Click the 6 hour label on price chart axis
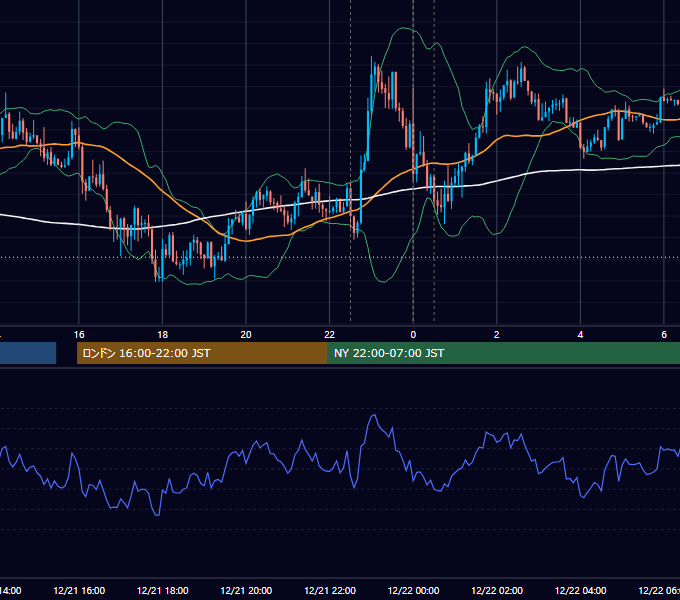680x600 pixels. pos(664,335)
